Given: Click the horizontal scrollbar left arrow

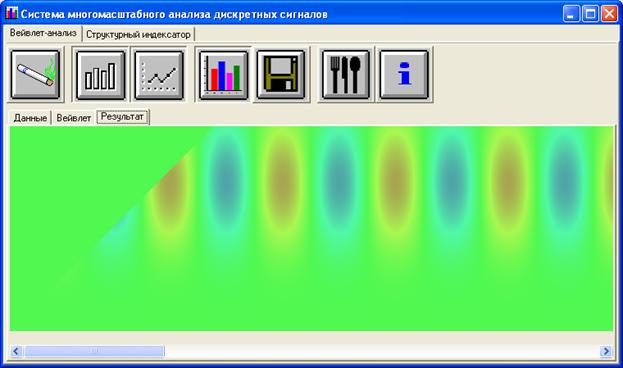Looking at the screenshot, I should coord(16,351).
